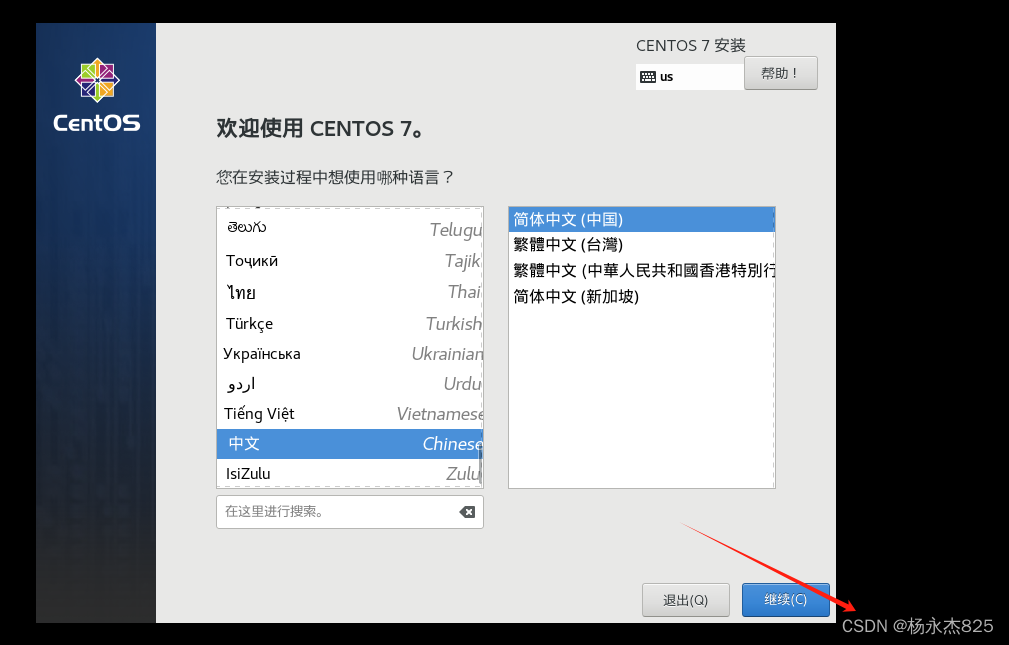
Task: Select the IsiZulu Zulu row
Action: (x=349, y=473)
